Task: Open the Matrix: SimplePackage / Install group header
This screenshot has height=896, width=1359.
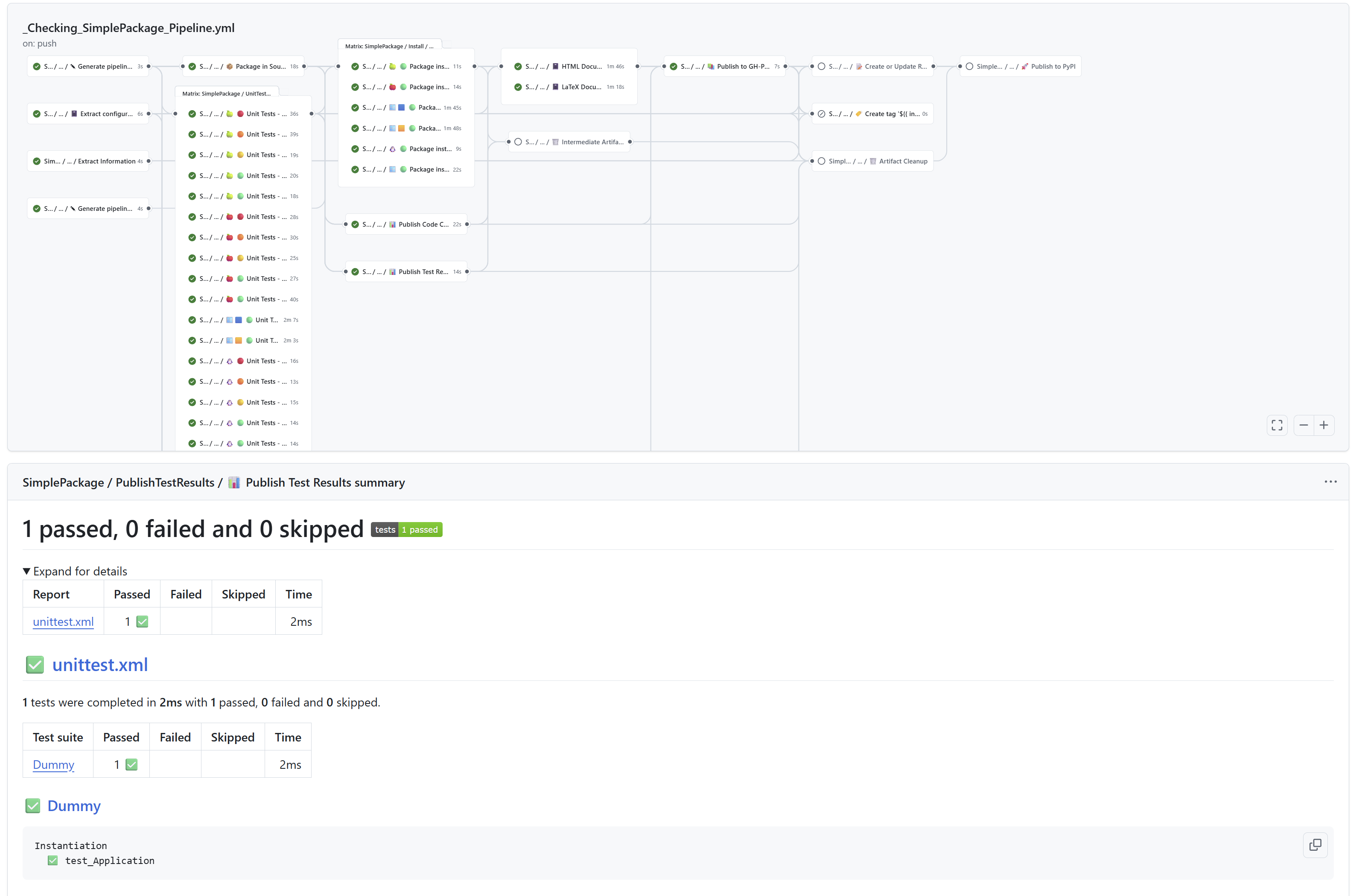Action: 389,46
